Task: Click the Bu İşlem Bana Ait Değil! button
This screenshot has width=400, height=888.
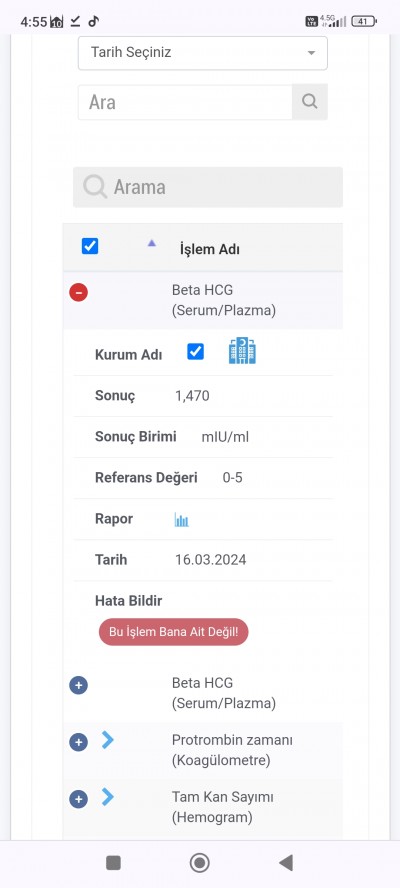Action: (173, 632)
